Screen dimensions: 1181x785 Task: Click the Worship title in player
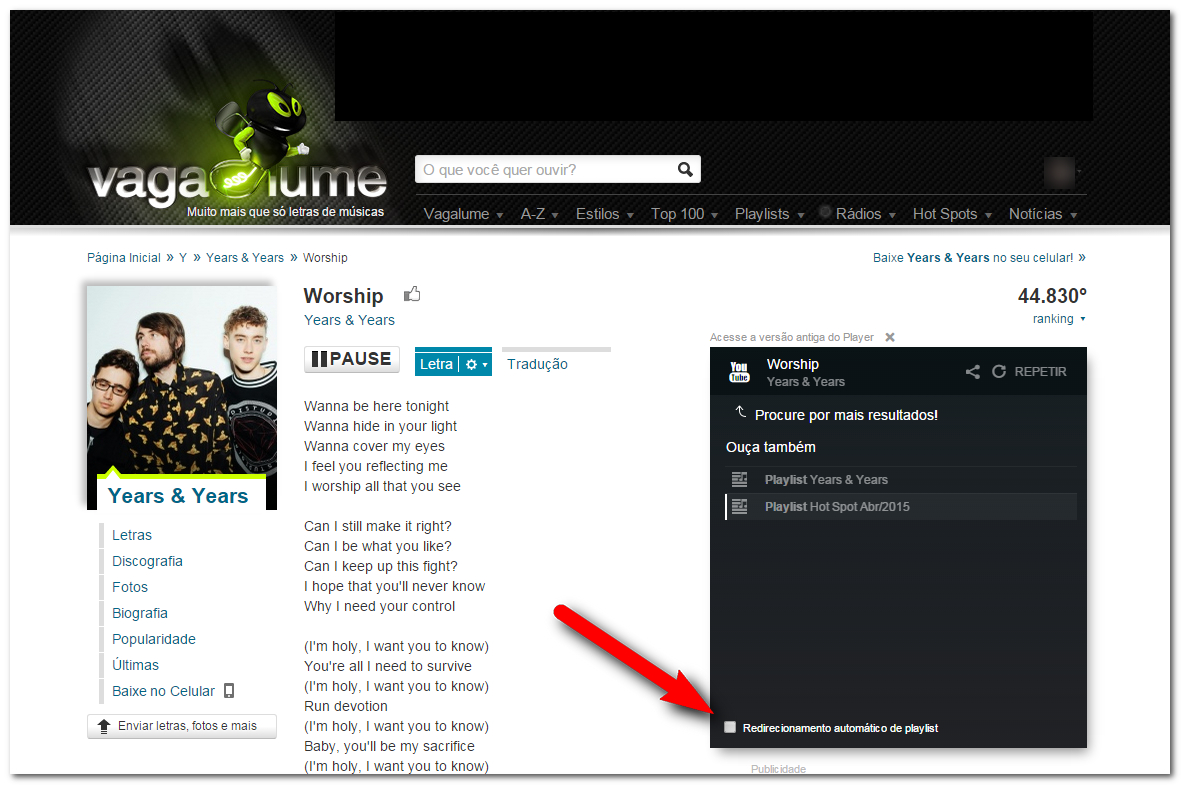792,364
